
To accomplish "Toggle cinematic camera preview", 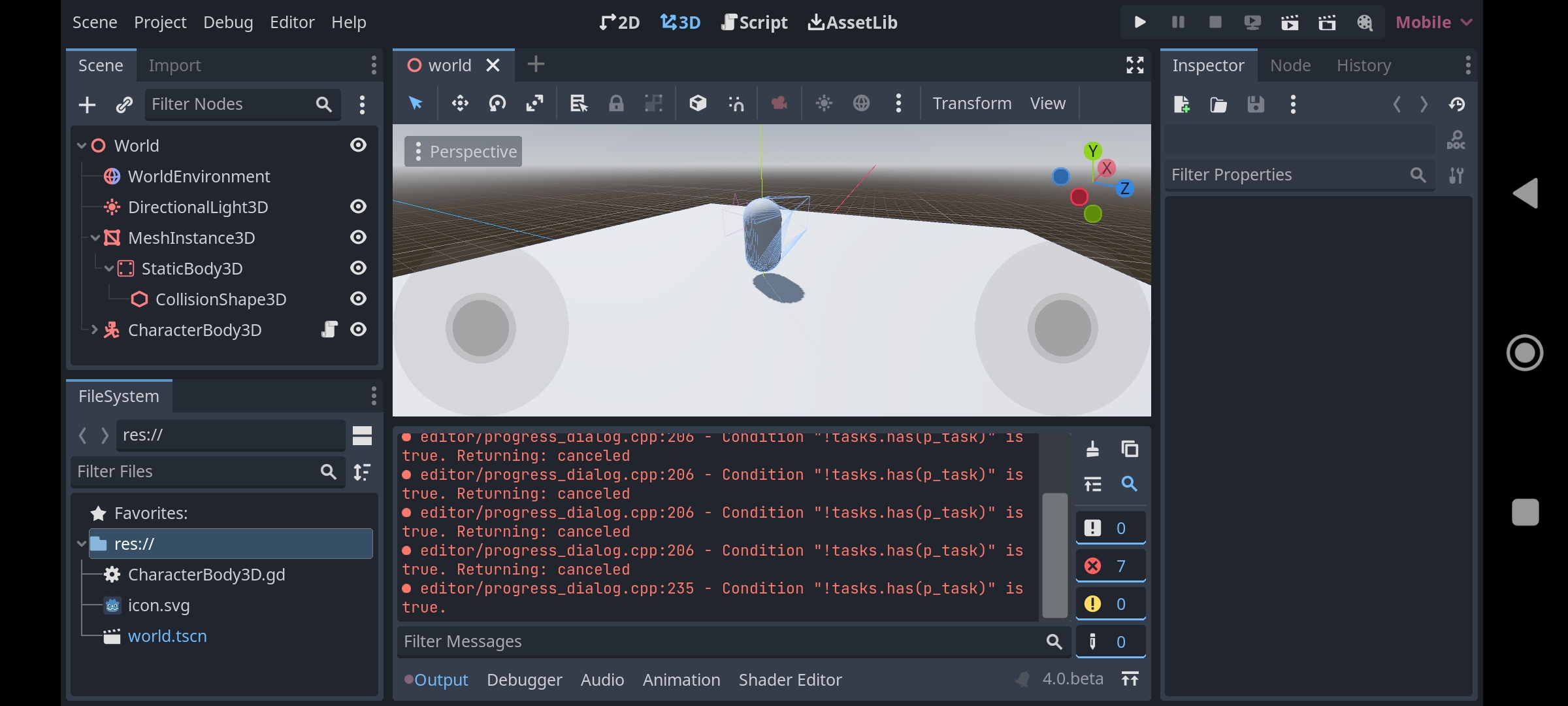I will [x=779, y=103].
